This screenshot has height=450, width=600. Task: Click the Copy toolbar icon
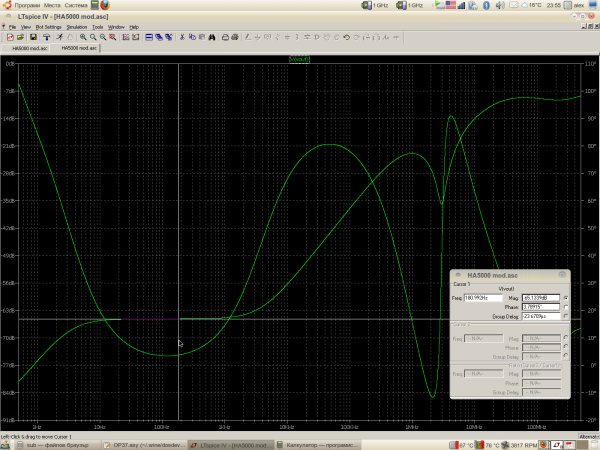pyautogui.click(x=192, y=37)
